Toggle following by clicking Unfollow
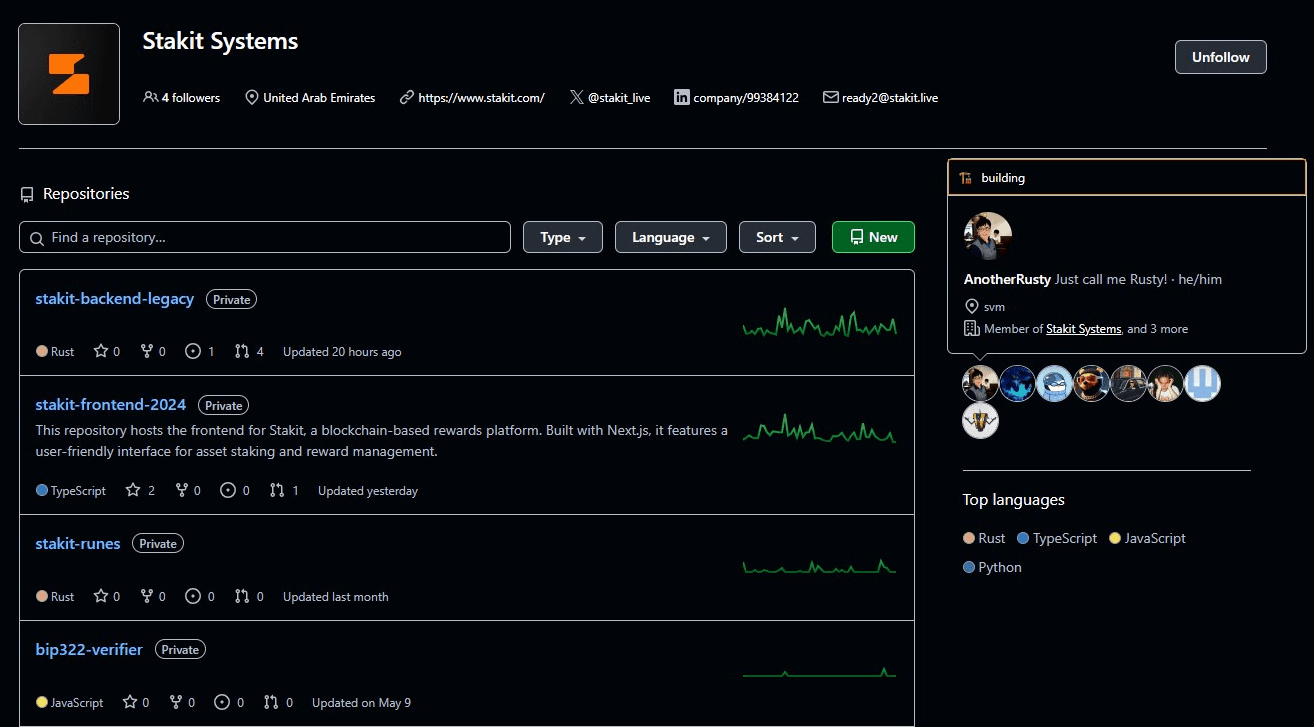The width and height of the screenshot is (1314, 727). coord(1220,57)
